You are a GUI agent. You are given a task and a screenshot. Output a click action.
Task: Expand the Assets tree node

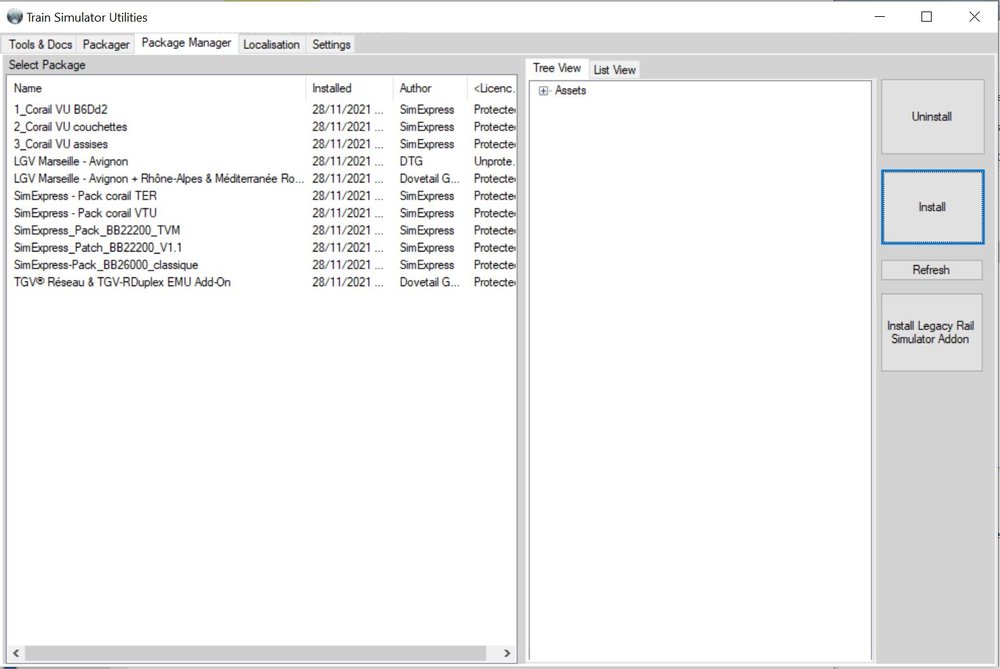point(543,91)
